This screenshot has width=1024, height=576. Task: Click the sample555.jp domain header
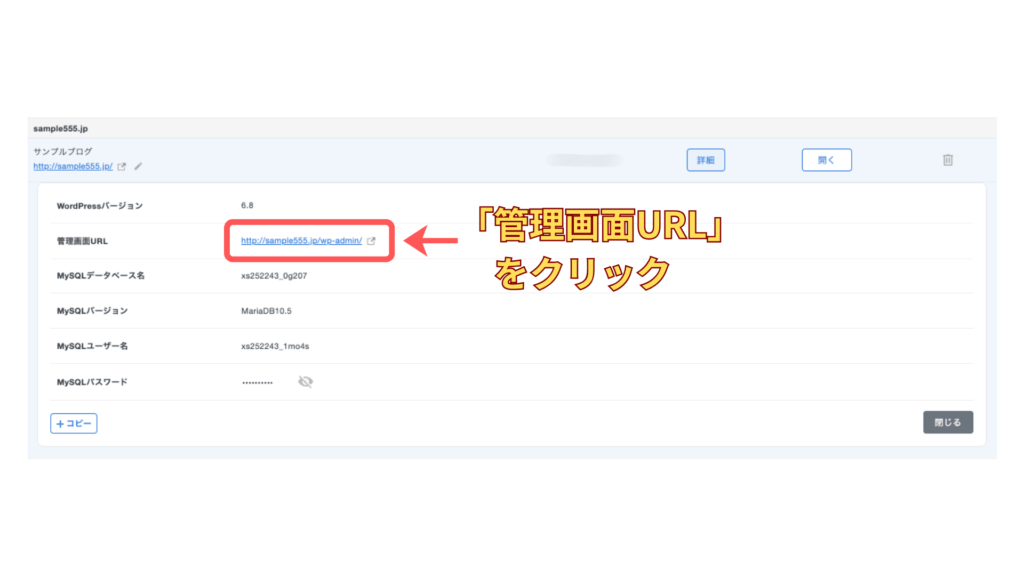[x=62, y=129]
